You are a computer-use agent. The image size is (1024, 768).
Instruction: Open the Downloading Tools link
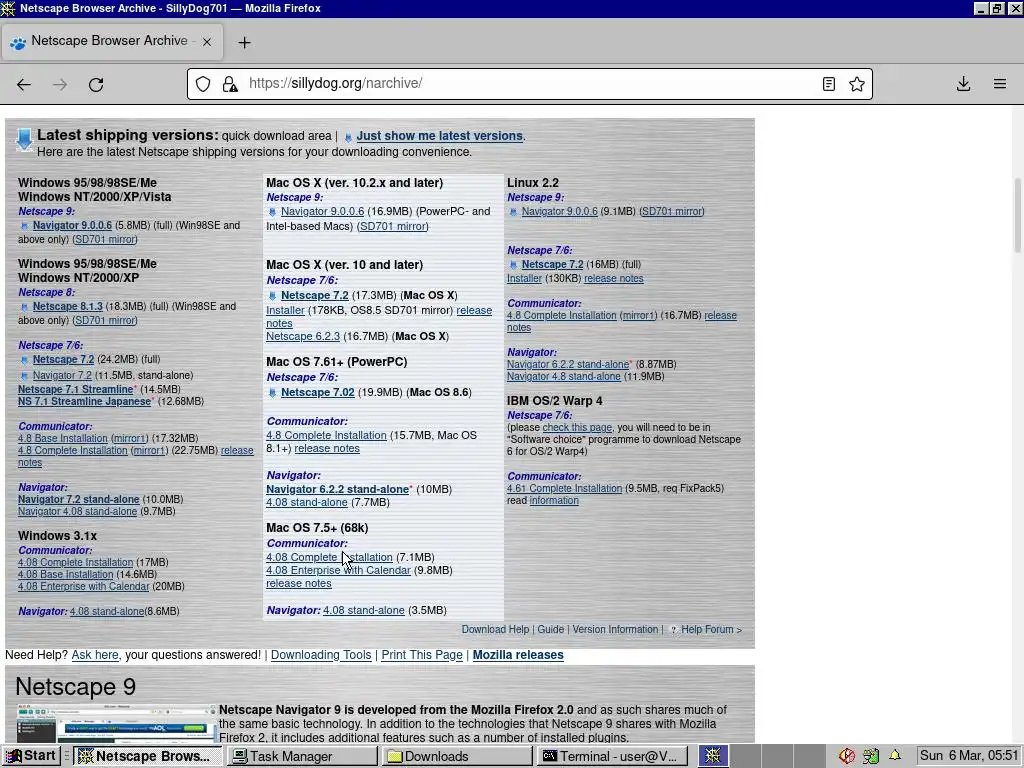coord(321,655)
